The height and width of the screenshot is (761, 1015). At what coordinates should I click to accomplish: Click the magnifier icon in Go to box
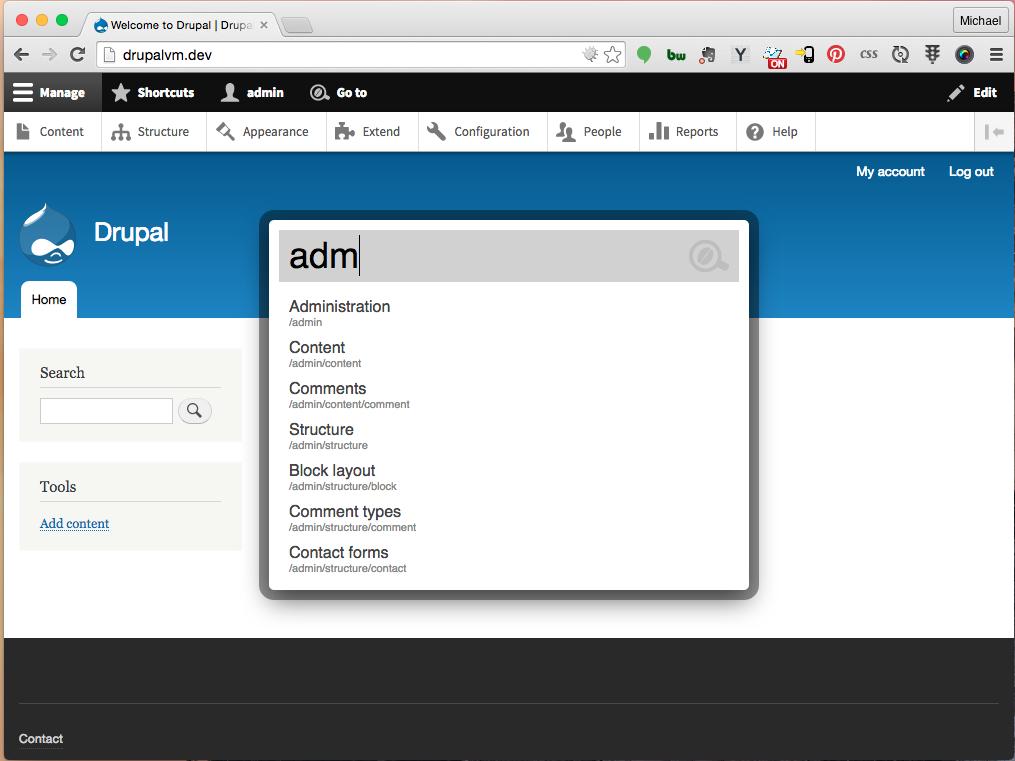click(708, 256)
